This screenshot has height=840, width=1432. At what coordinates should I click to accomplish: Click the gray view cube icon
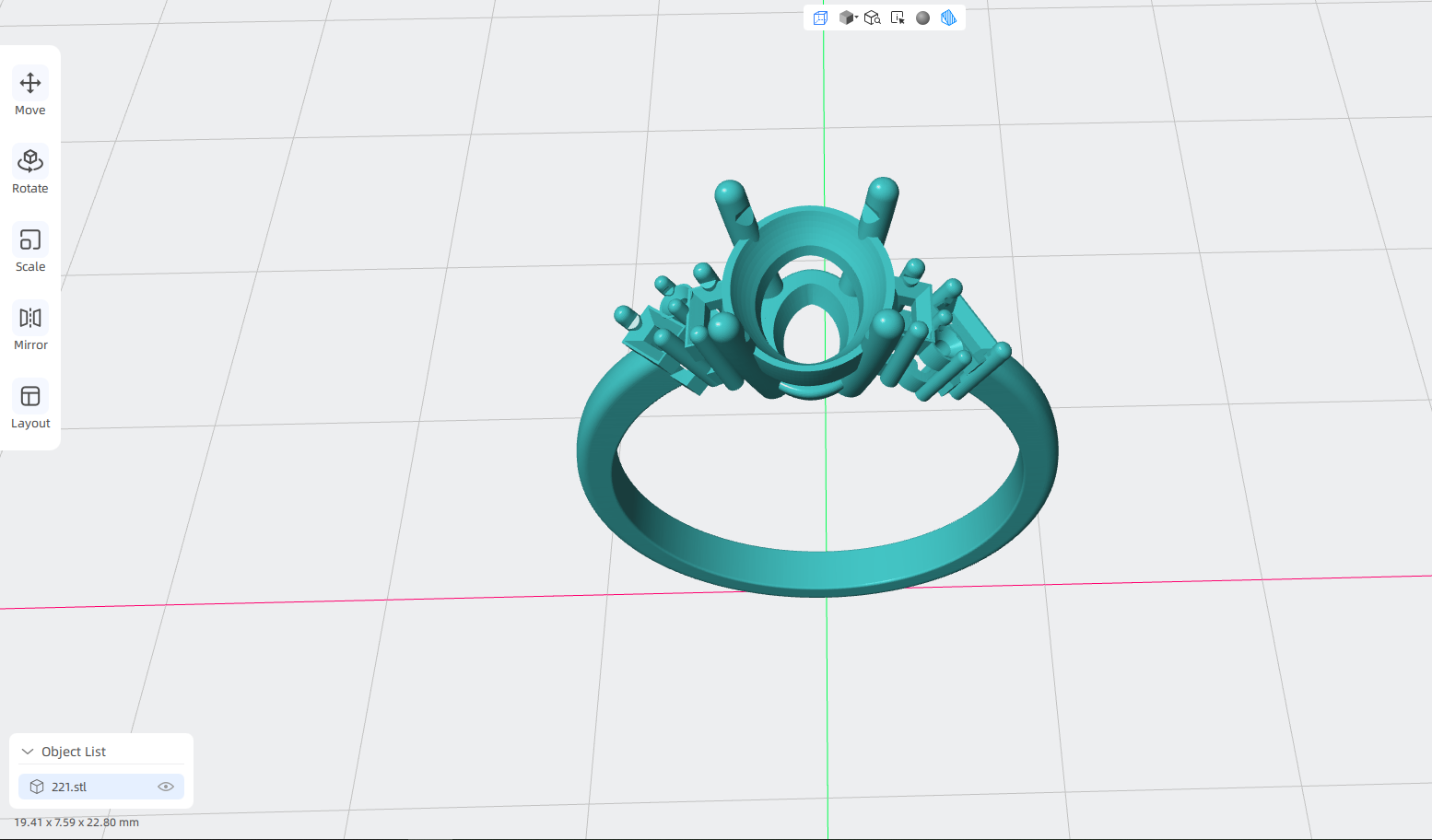tap(846, 17)
